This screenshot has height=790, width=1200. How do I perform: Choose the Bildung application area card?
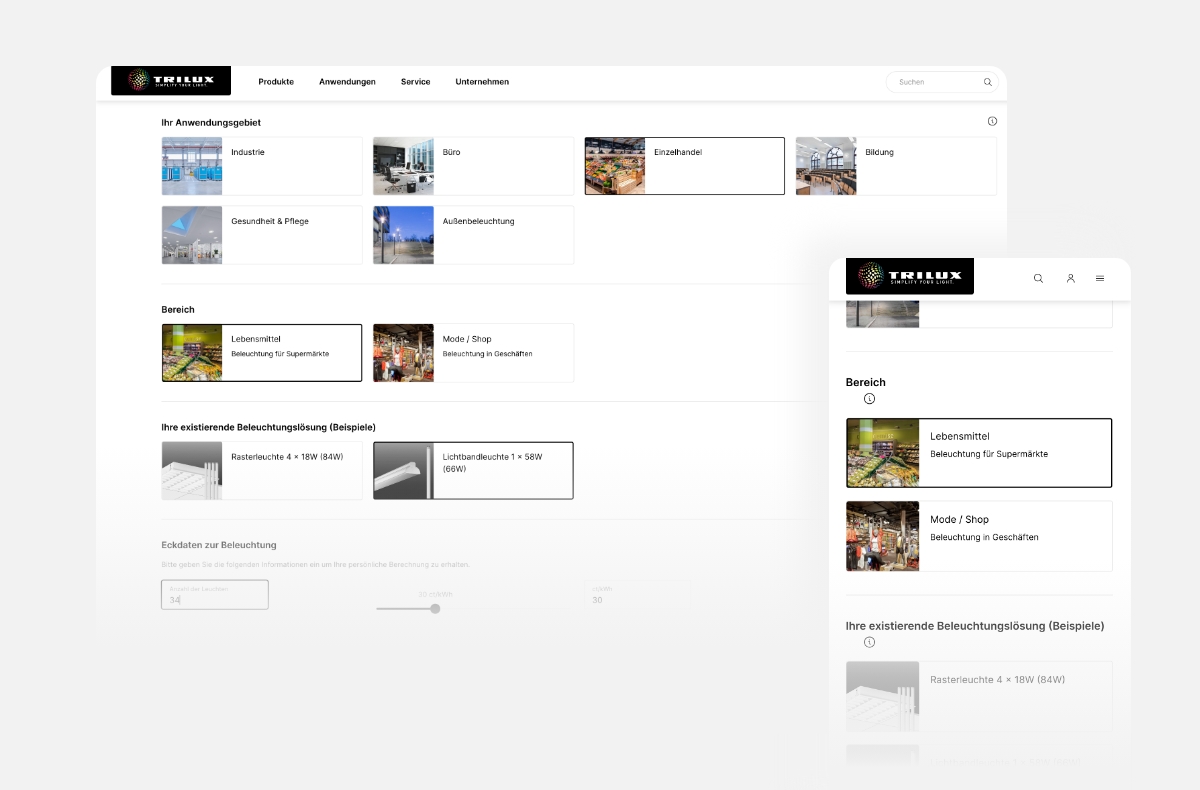tap(896, 166)
